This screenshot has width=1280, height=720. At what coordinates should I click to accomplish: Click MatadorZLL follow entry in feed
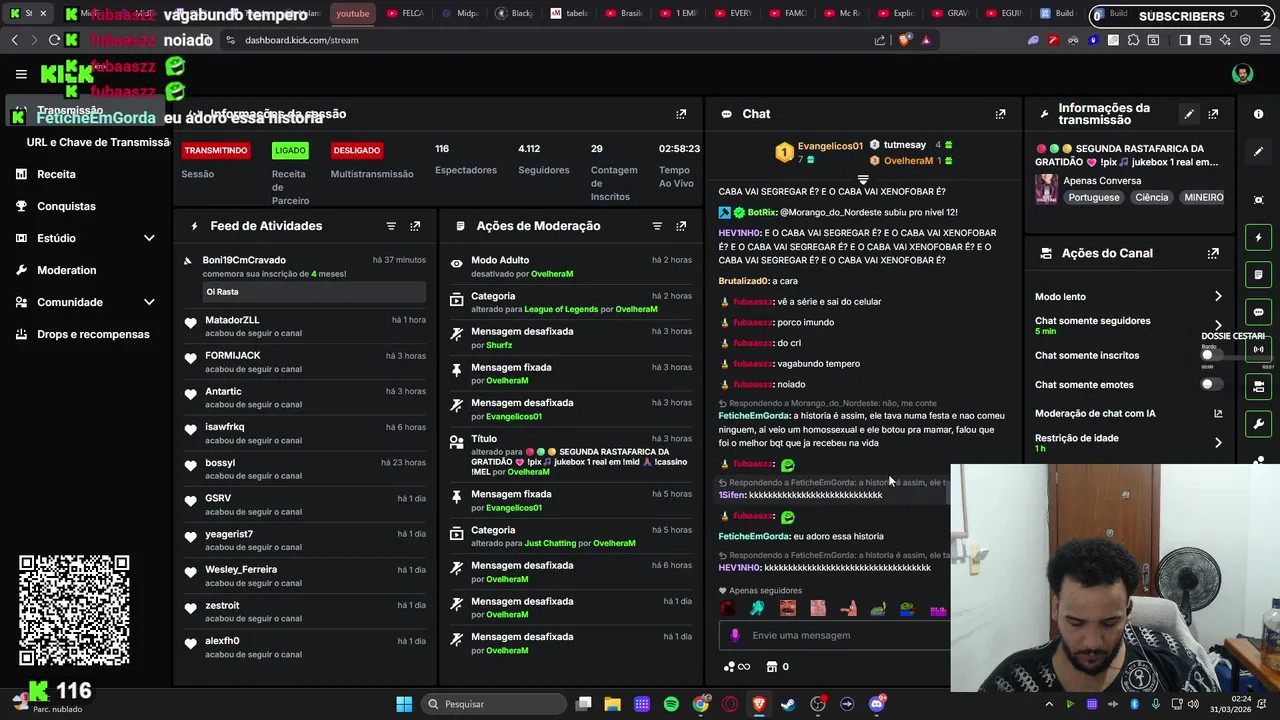click(305, 326)
